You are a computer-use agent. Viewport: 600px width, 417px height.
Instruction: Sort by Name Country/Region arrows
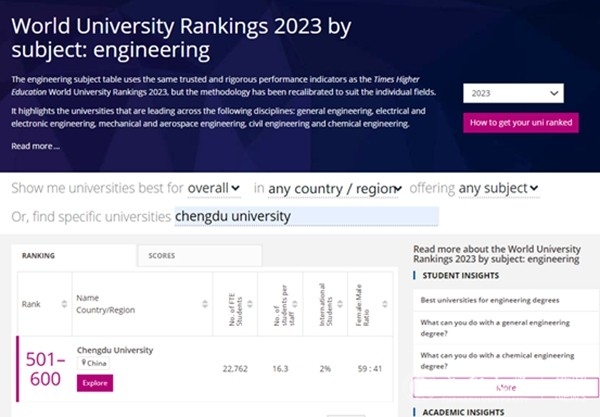205,304
